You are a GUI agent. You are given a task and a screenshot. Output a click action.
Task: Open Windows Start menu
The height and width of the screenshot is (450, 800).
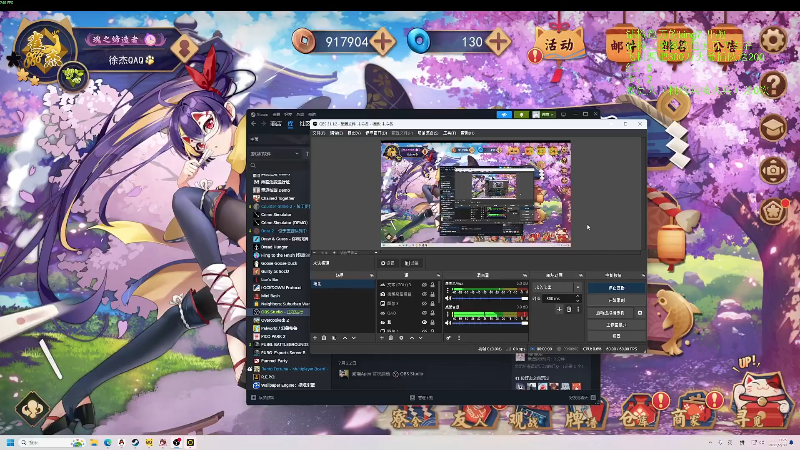(x=10, y=442)
